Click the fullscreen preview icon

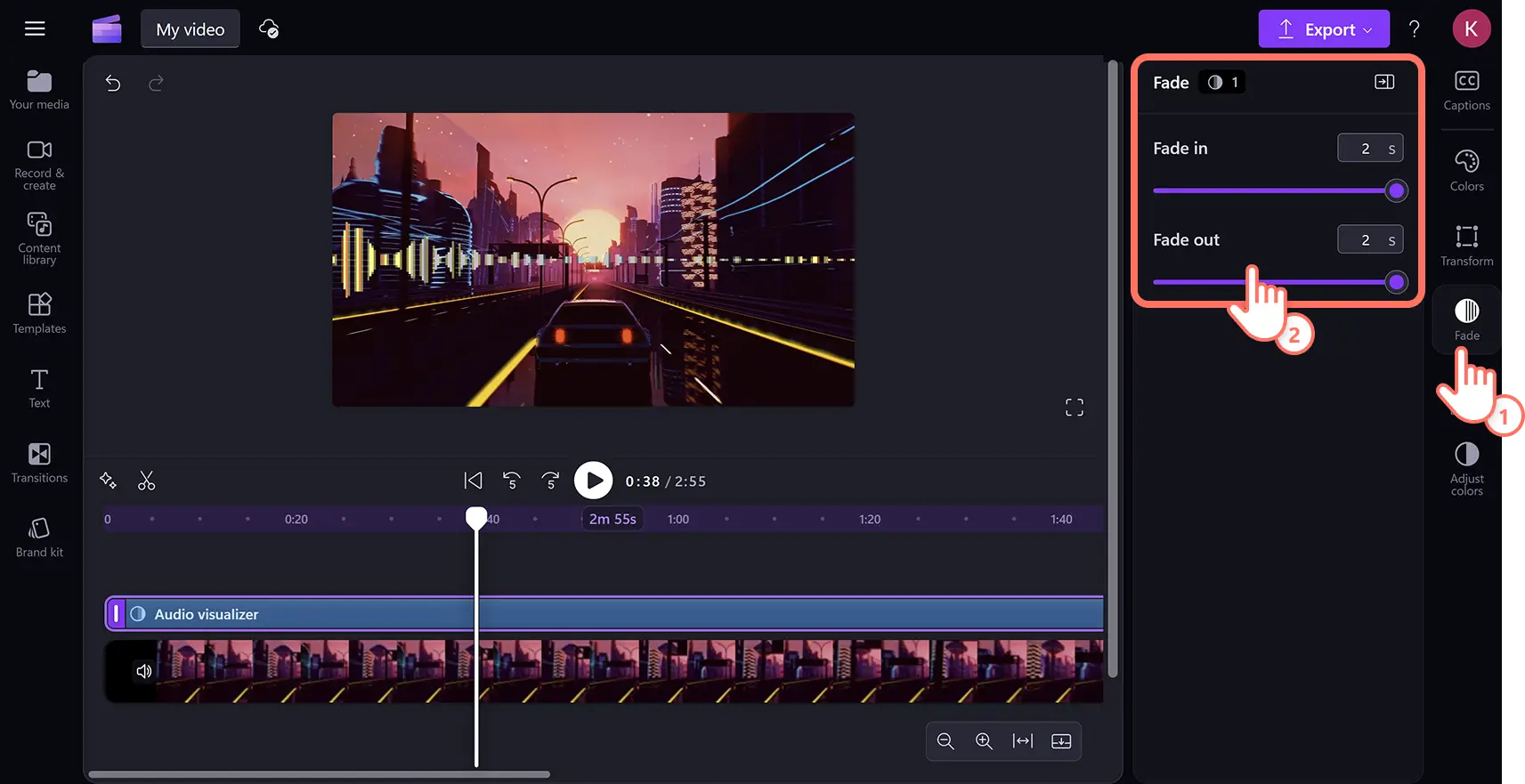pos(1075,408)
